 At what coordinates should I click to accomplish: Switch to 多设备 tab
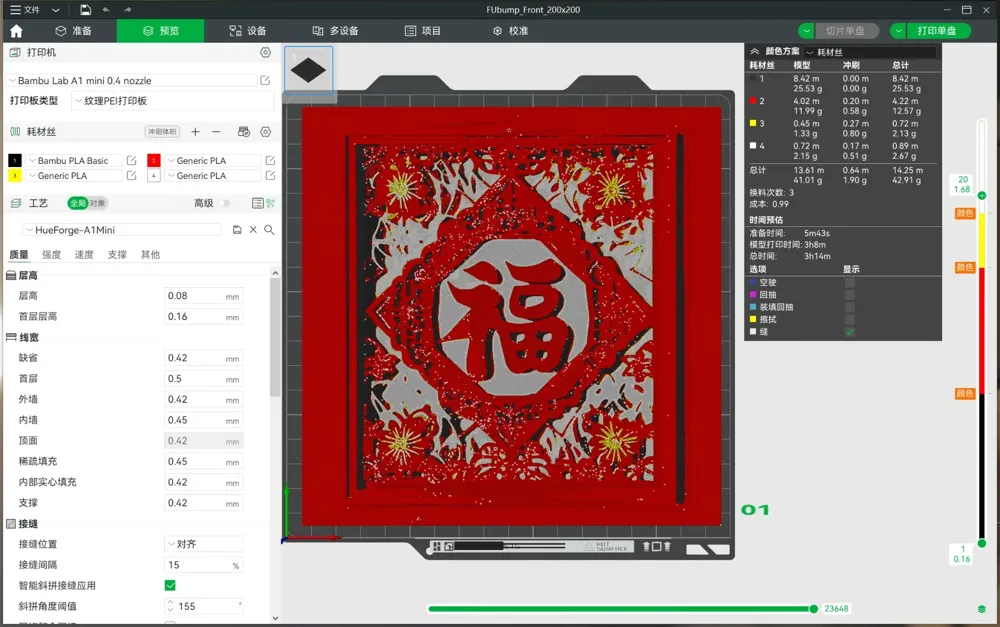[335, 31]
